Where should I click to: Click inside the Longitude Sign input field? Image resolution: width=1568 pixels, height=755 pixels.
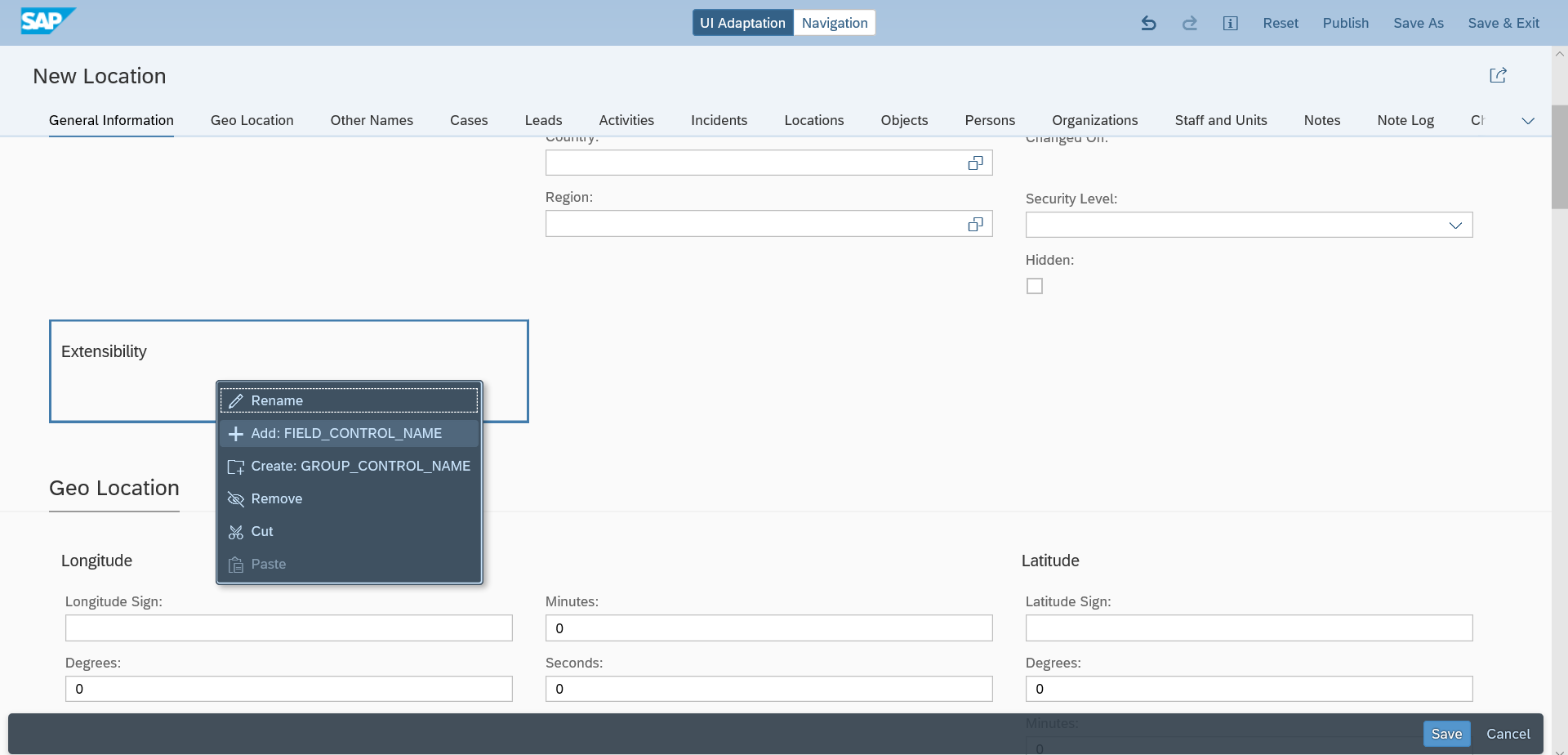coord(288,627)
